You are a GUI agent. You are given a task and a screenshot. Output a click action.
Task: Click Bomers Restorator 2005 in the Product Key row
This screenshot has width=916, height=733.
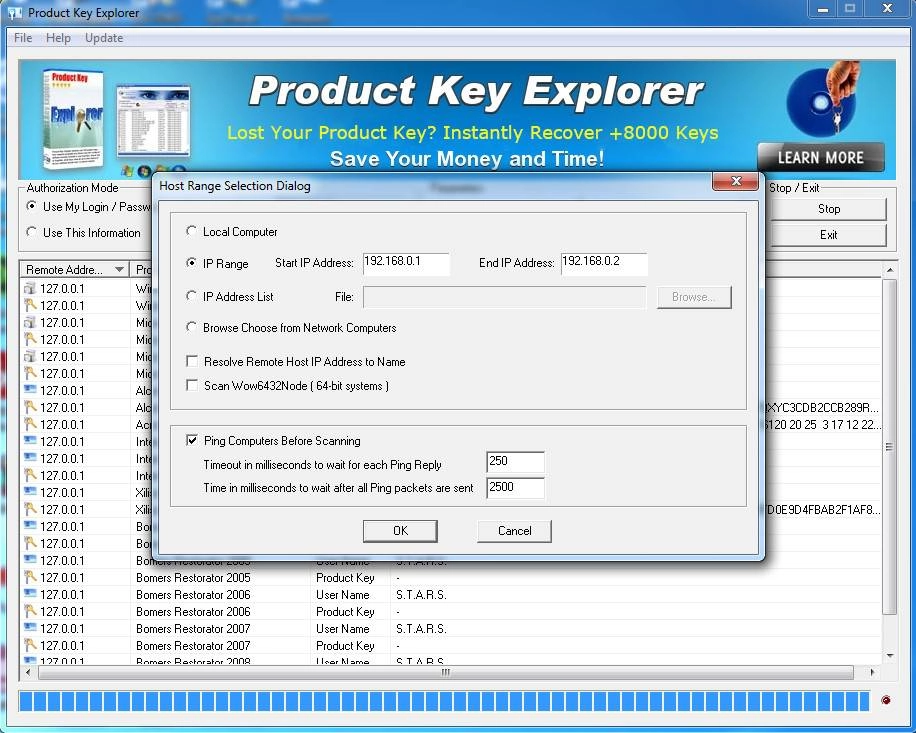pyautogui.click(x=193, y=578)
